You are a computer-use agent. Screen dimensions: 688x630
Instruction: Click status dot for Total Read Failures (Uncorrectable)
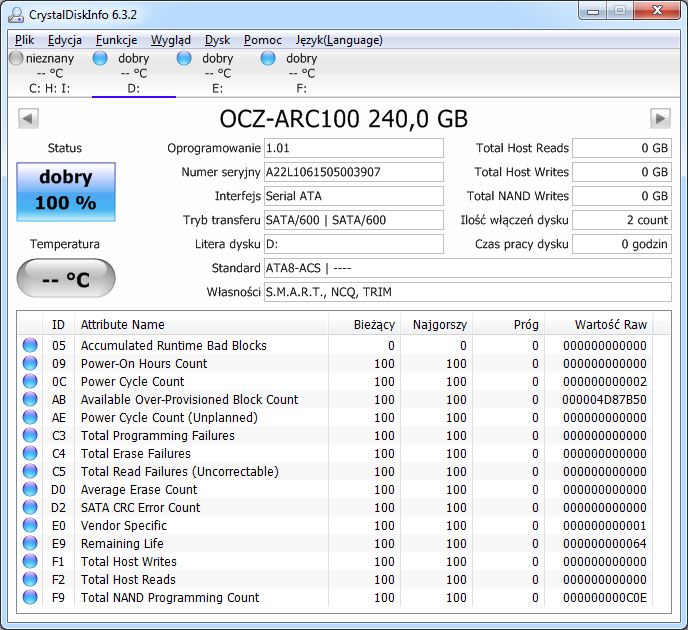30,471
